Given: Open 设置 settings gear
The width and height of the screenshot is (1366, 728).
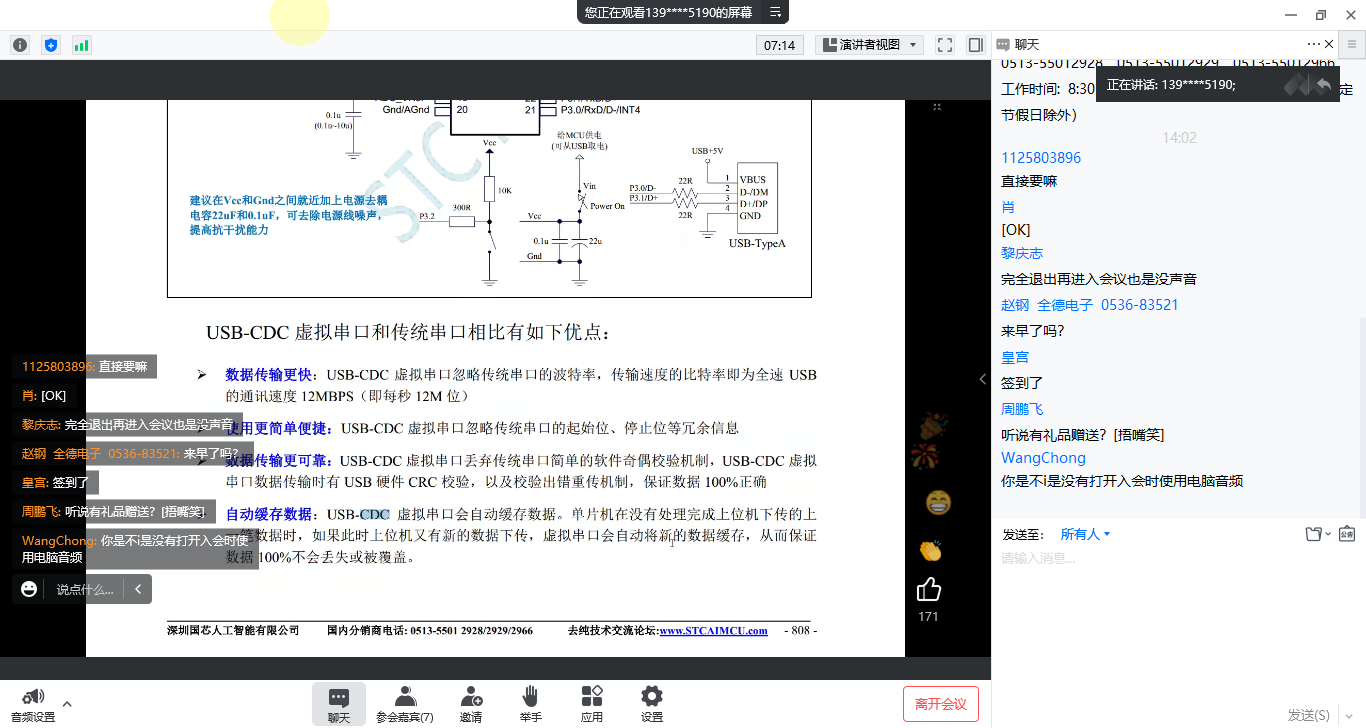Looking at the screenshot, I should coord(652,705).
